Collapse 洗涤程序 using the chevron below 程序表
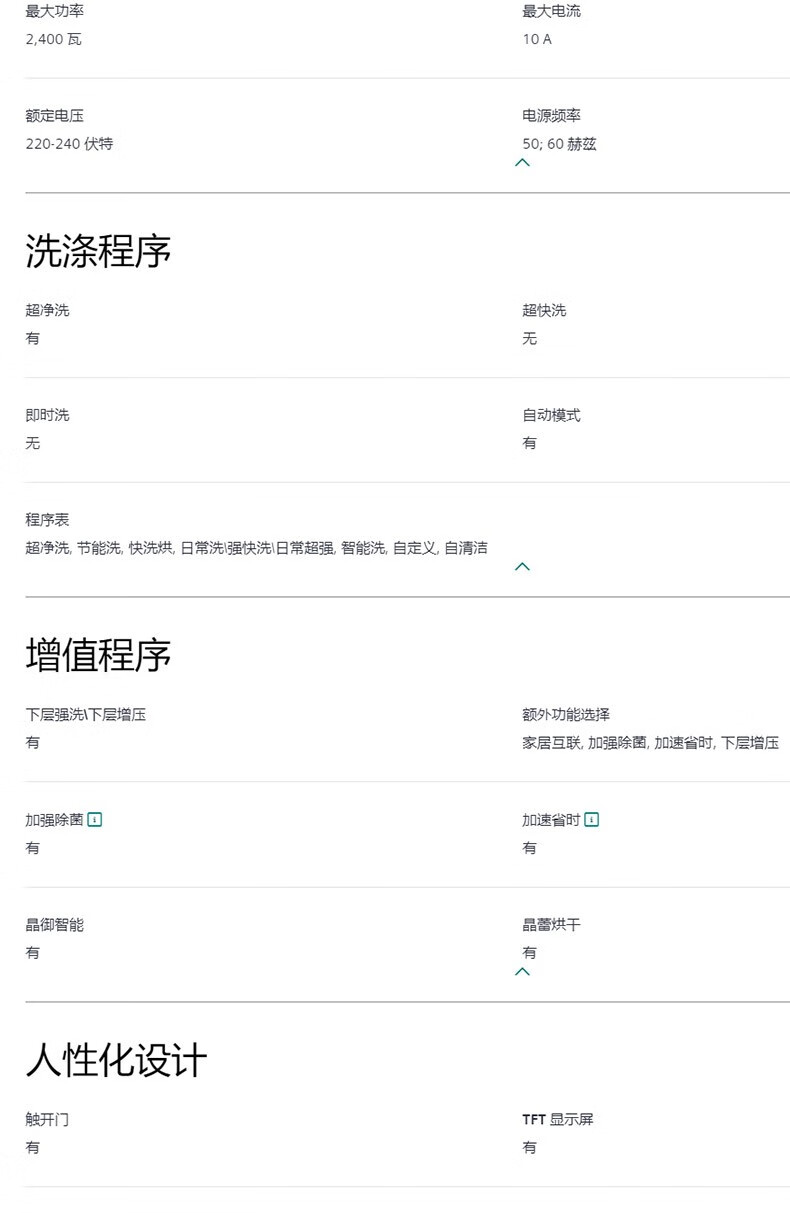Screen dimensions: 790x1213 click(522, 567)
